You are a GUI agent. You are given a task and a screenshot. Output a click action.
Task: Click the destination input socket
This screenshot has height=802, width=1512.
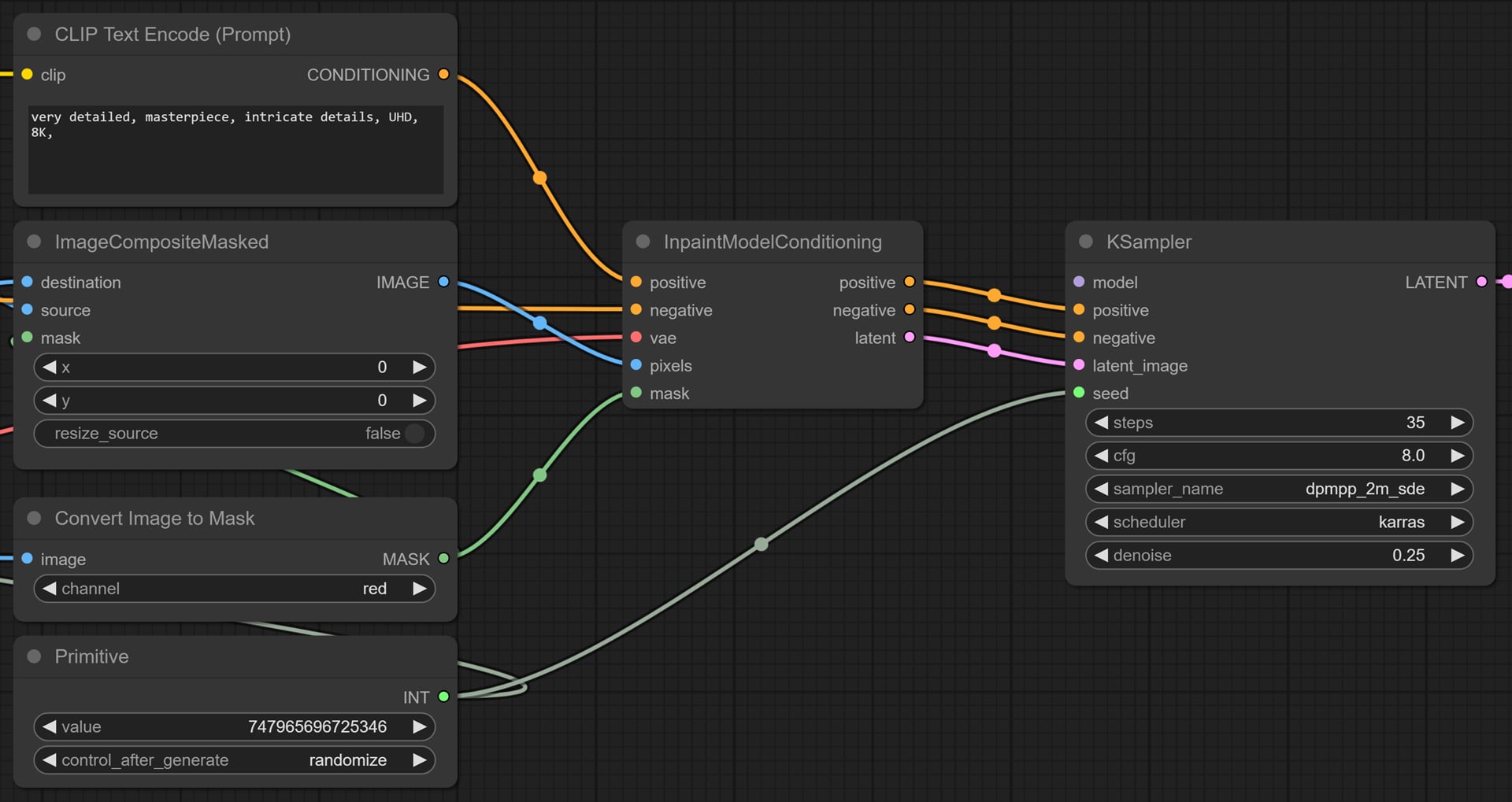[27, 282]
